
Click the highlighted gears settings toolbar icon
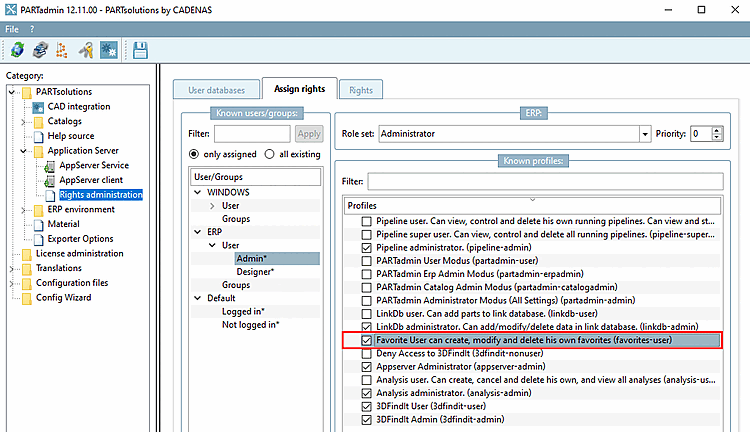pyautogui.click(x=109, y=50)
